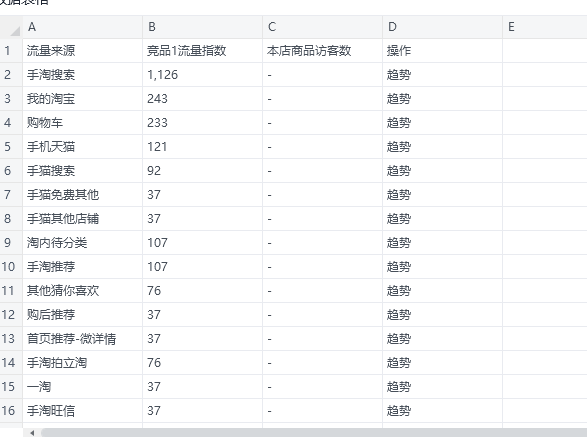The width and height of the screenshot is (587, 437).
Task: Select the 本店商品访客数 header cell
Action: tap(323, 51)
